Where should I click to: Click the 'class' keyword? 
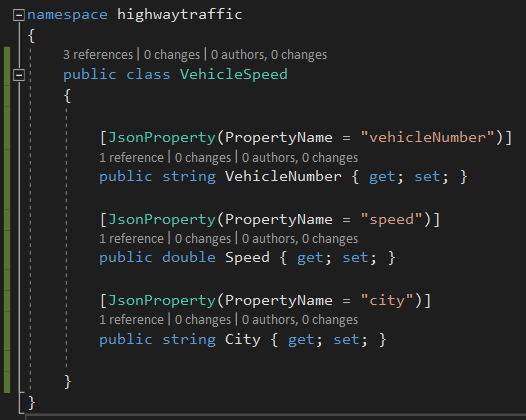[148, 74]
